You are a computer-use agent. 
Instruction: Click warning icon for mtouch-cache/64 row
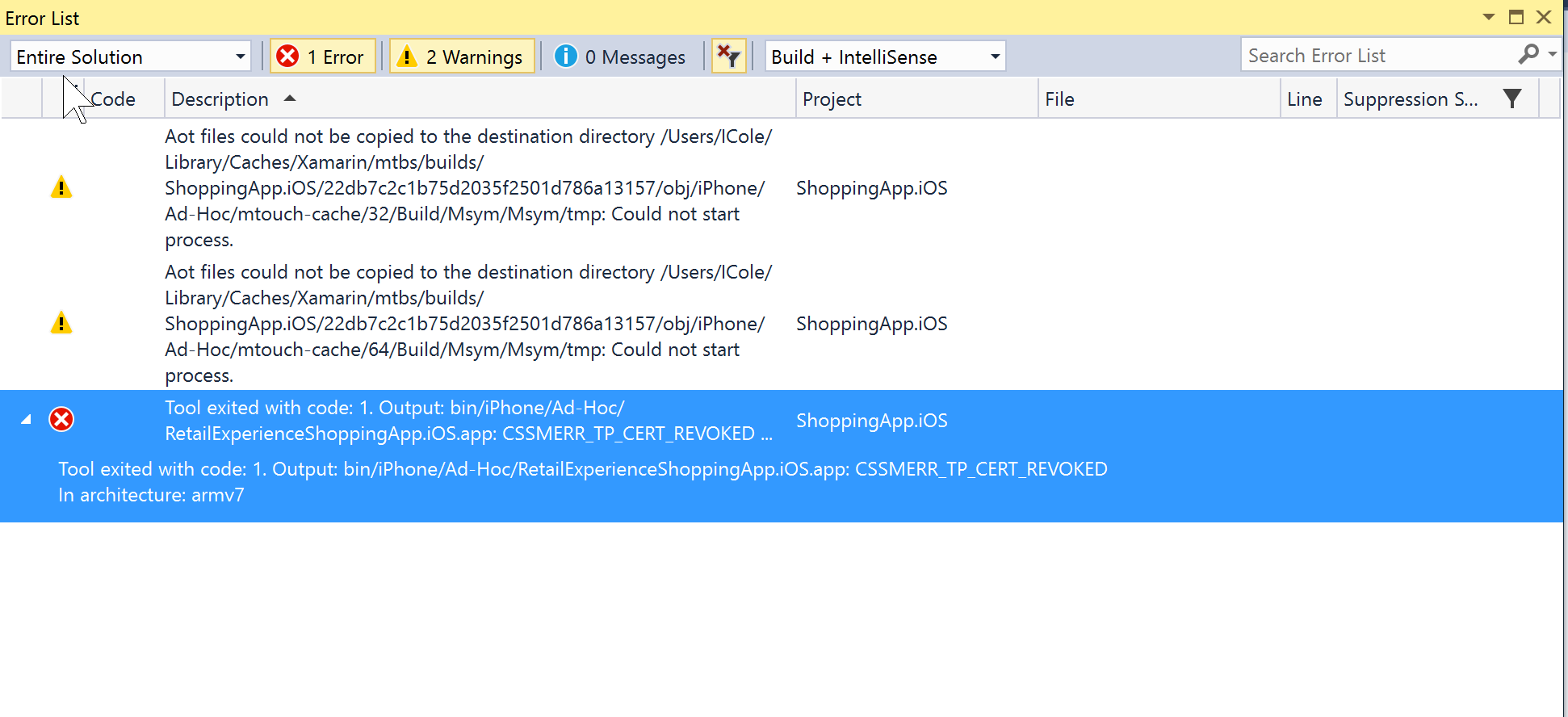click(x=61, y=323)
